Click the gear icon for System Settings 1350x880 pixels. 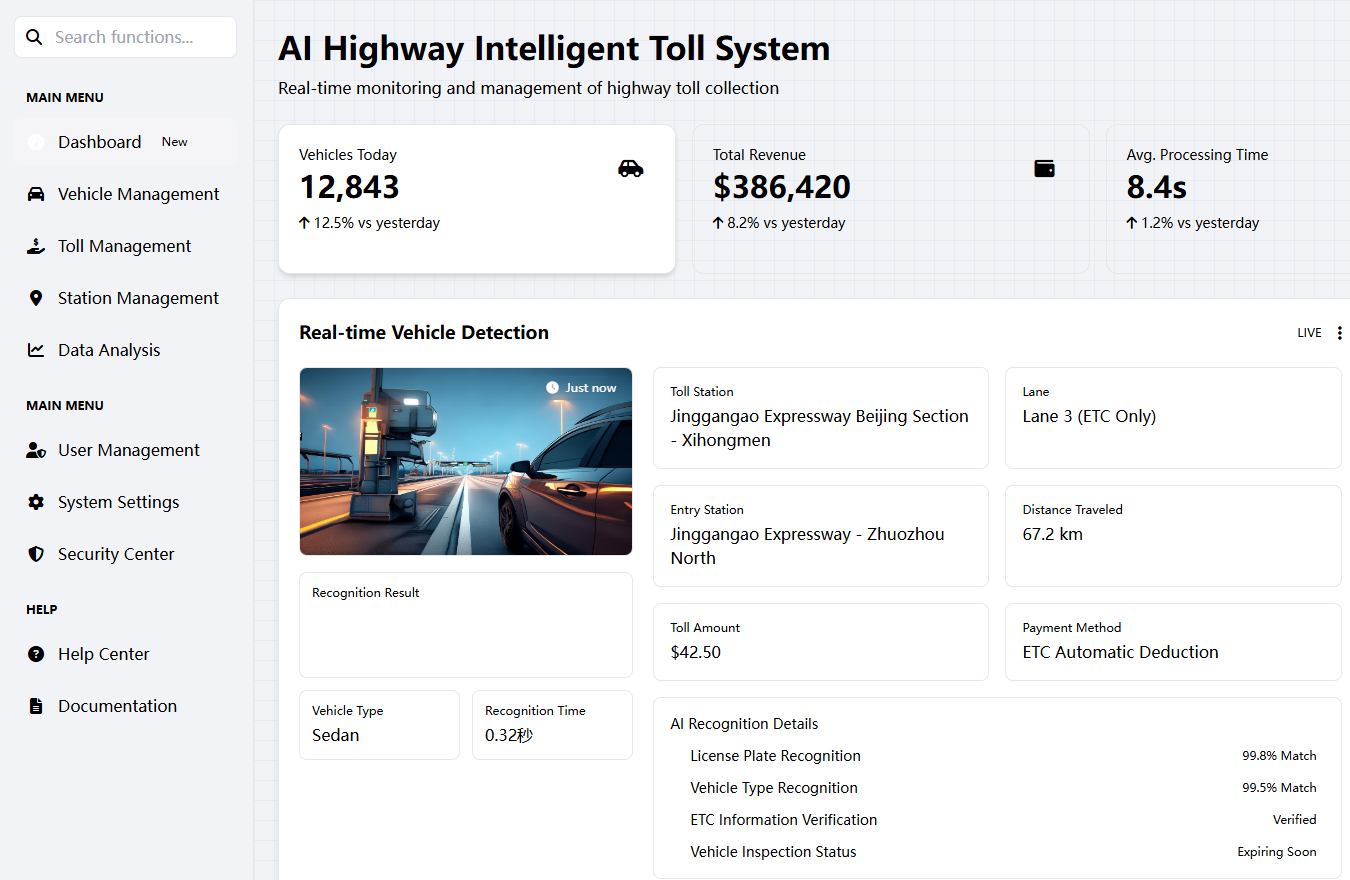click(36, 502)
